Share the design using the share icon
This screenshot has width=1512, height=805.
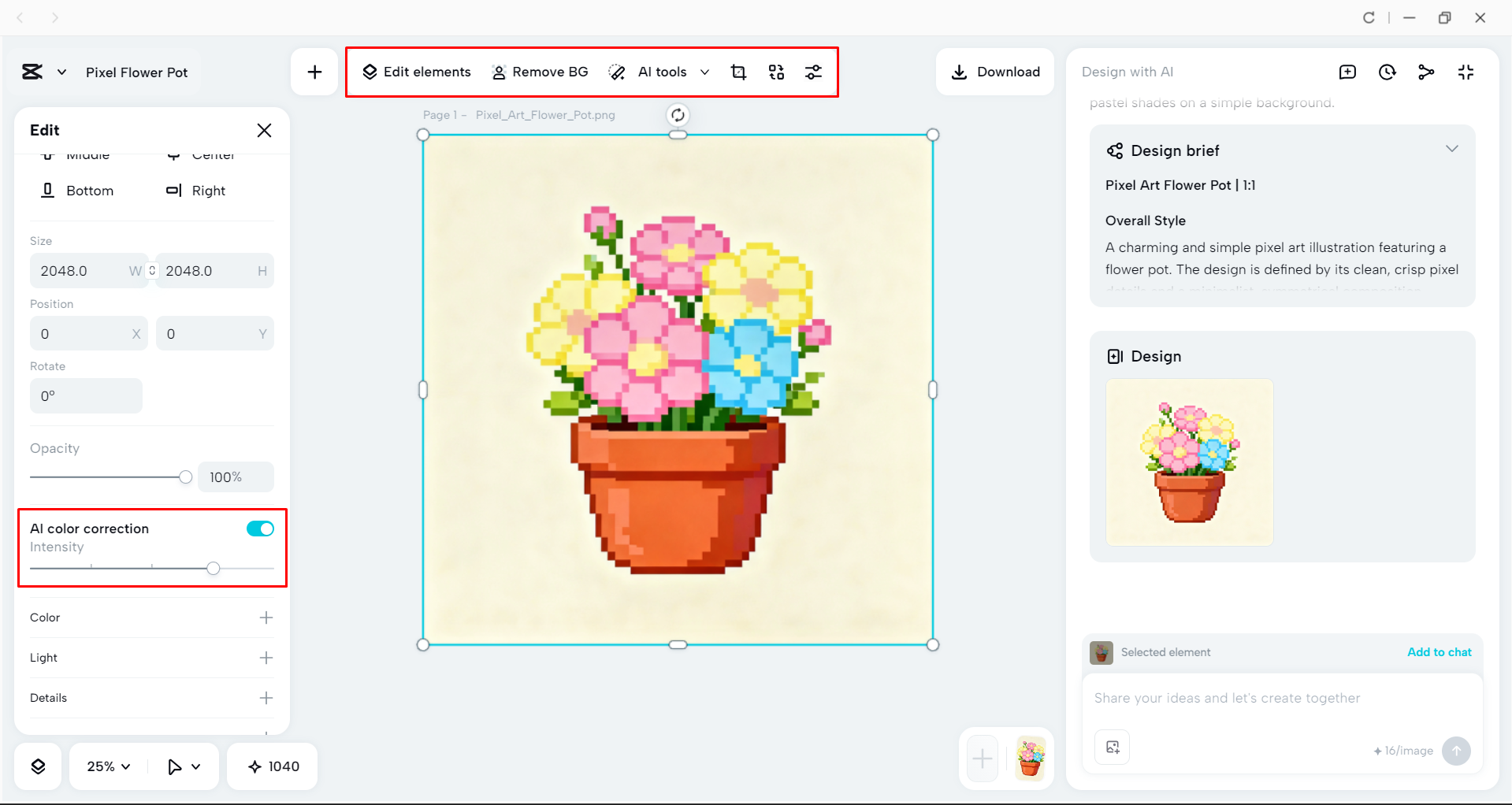(x=1426, y=72)
